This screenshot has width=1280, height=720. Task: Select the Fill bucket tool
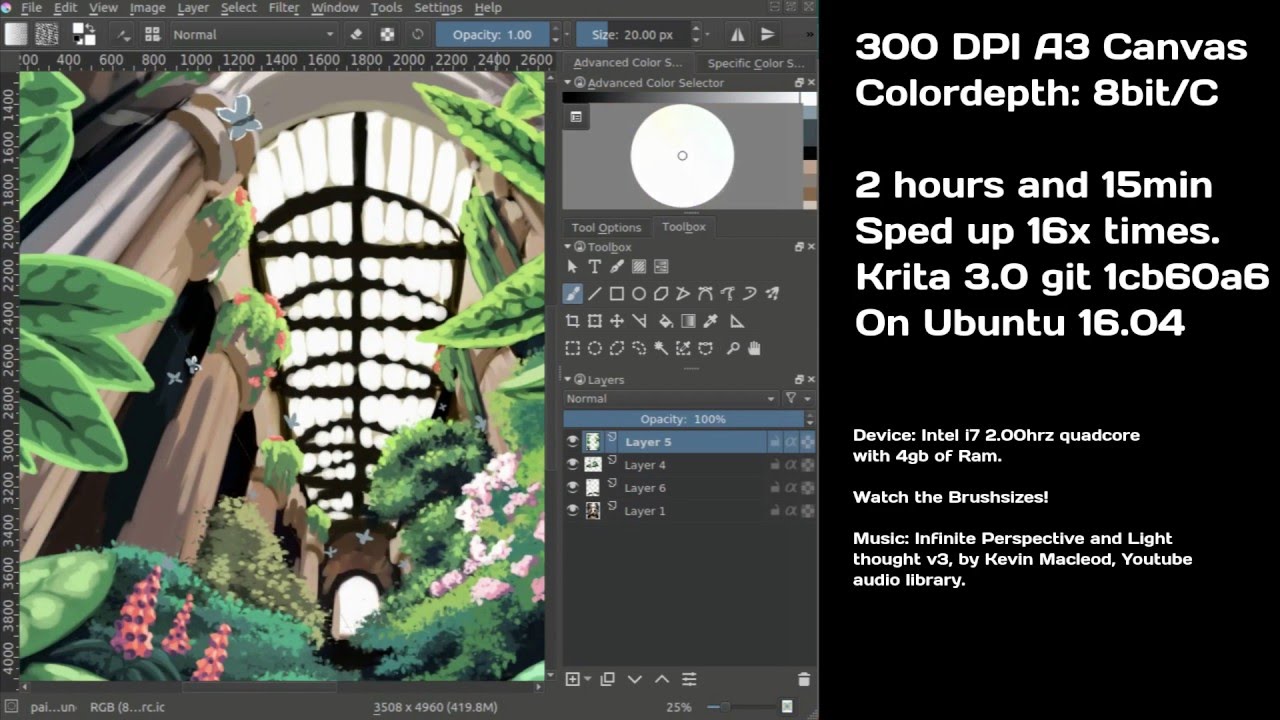point(666,321)
